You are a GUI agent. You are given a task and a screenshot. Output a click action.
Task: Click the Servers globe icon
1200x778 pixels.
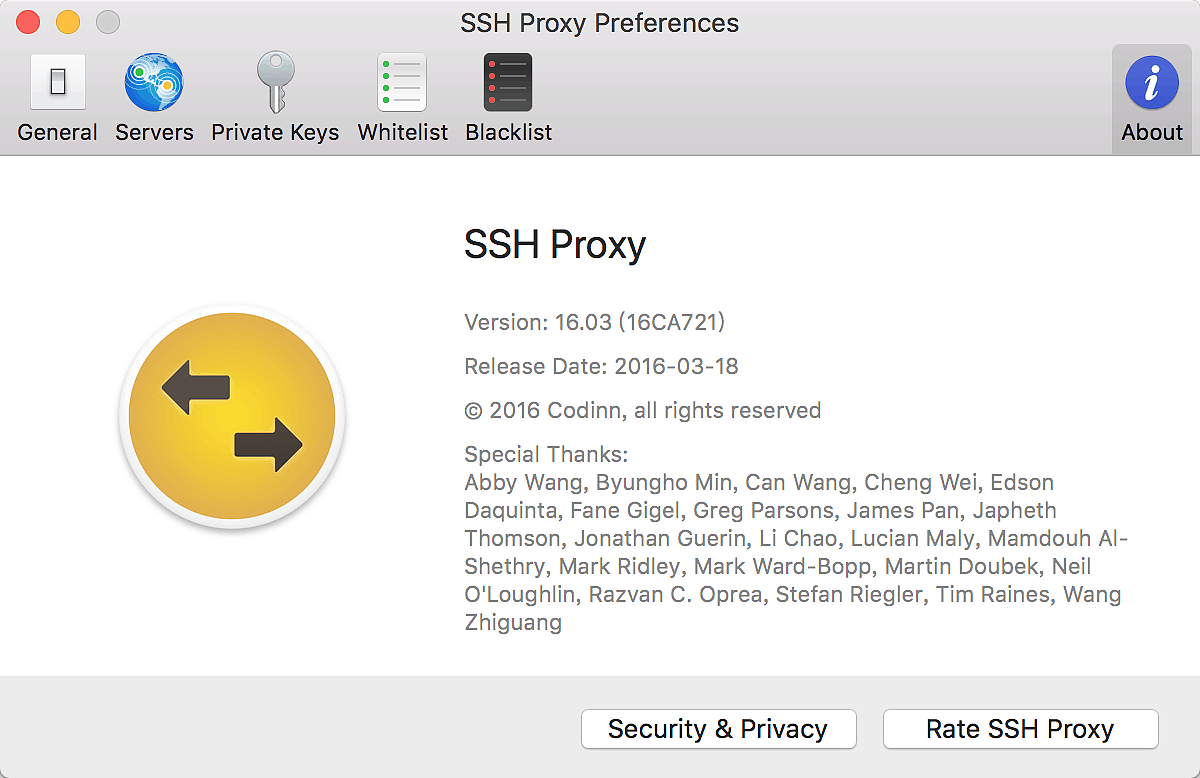click(154, 82)
